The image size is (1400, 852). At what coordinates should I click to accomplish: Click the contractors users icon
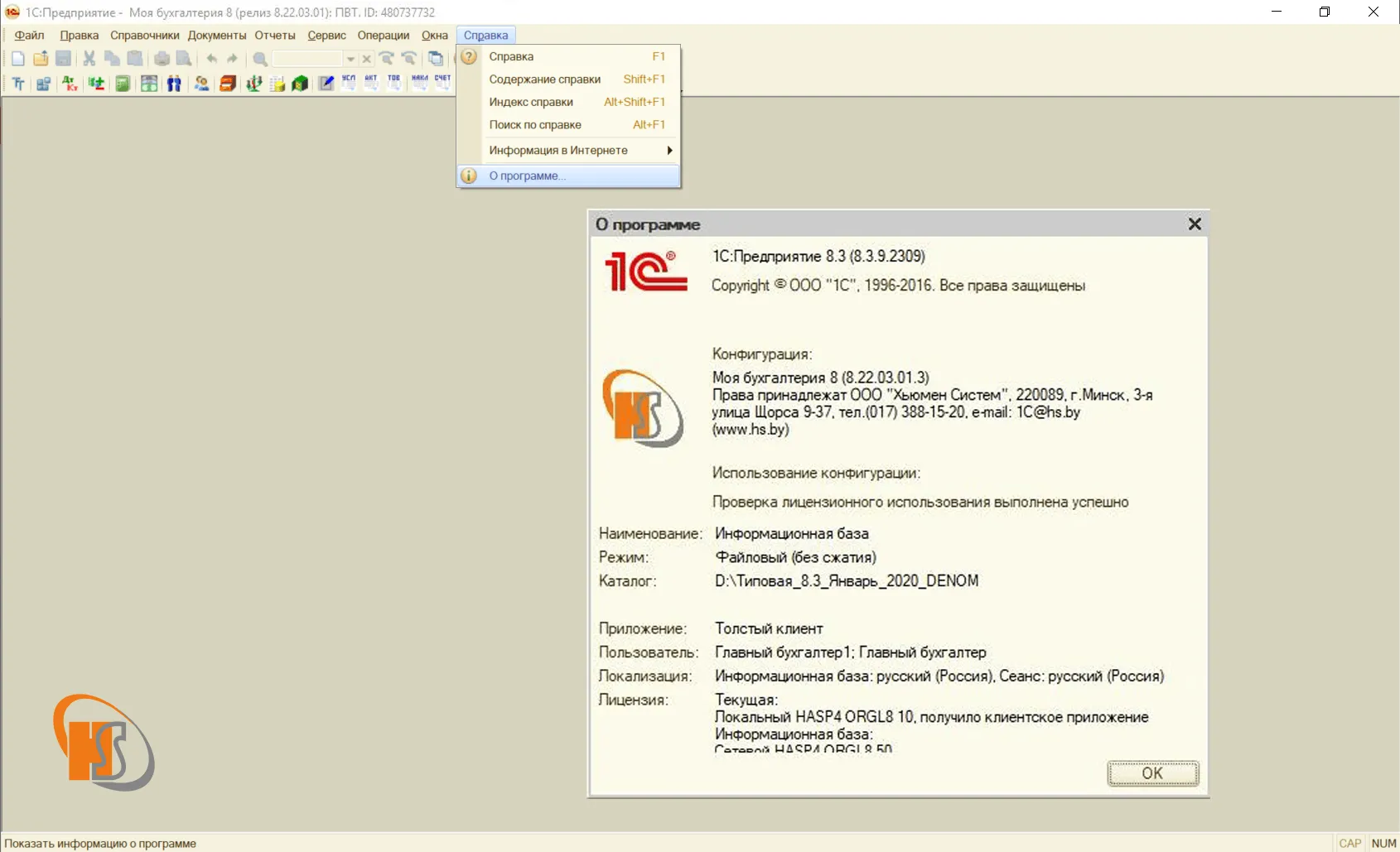pyautogui.click(x=201, y=83)
